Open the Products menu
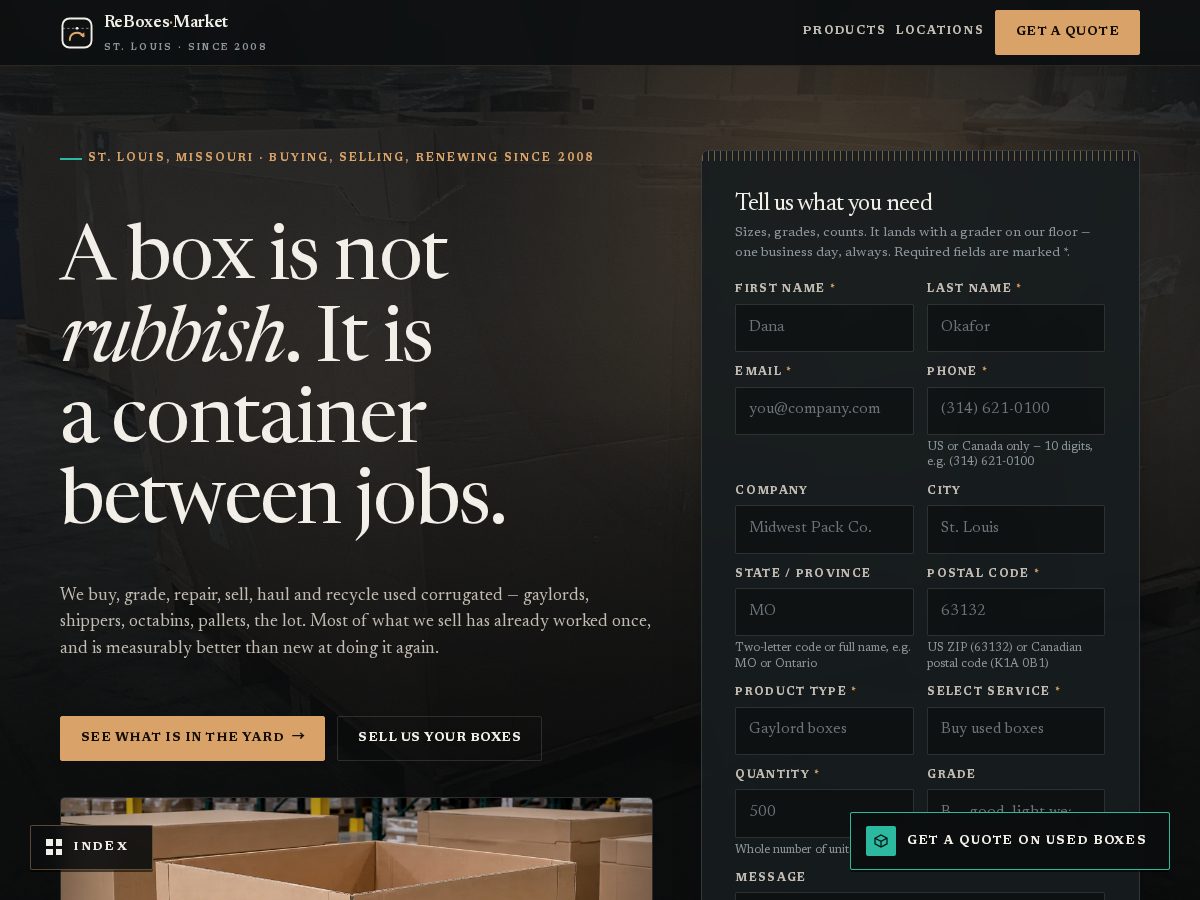 pos(844,31)
